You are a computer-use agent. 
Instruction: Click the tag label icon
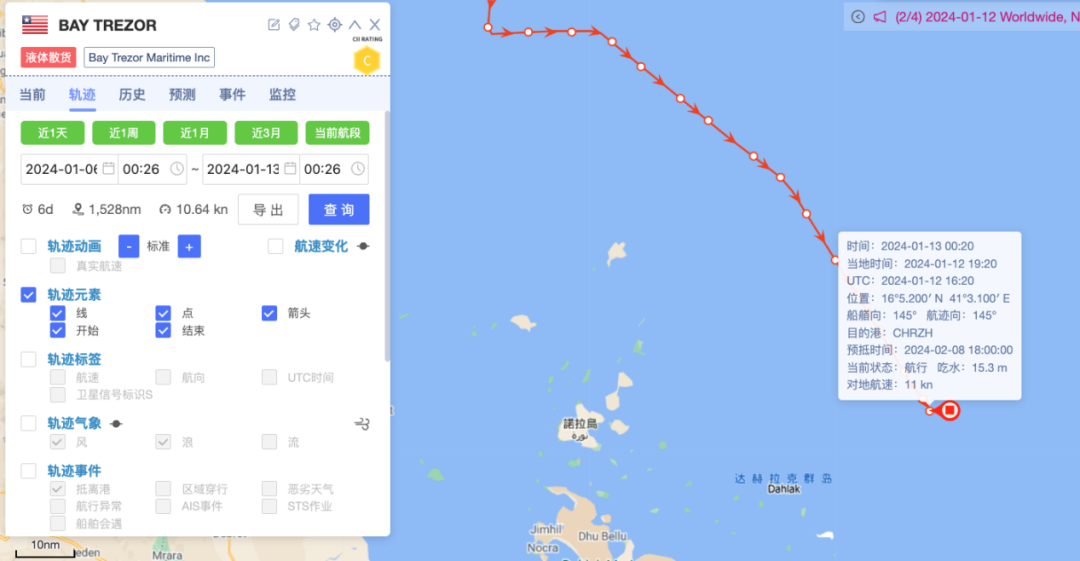coord(294,25)
